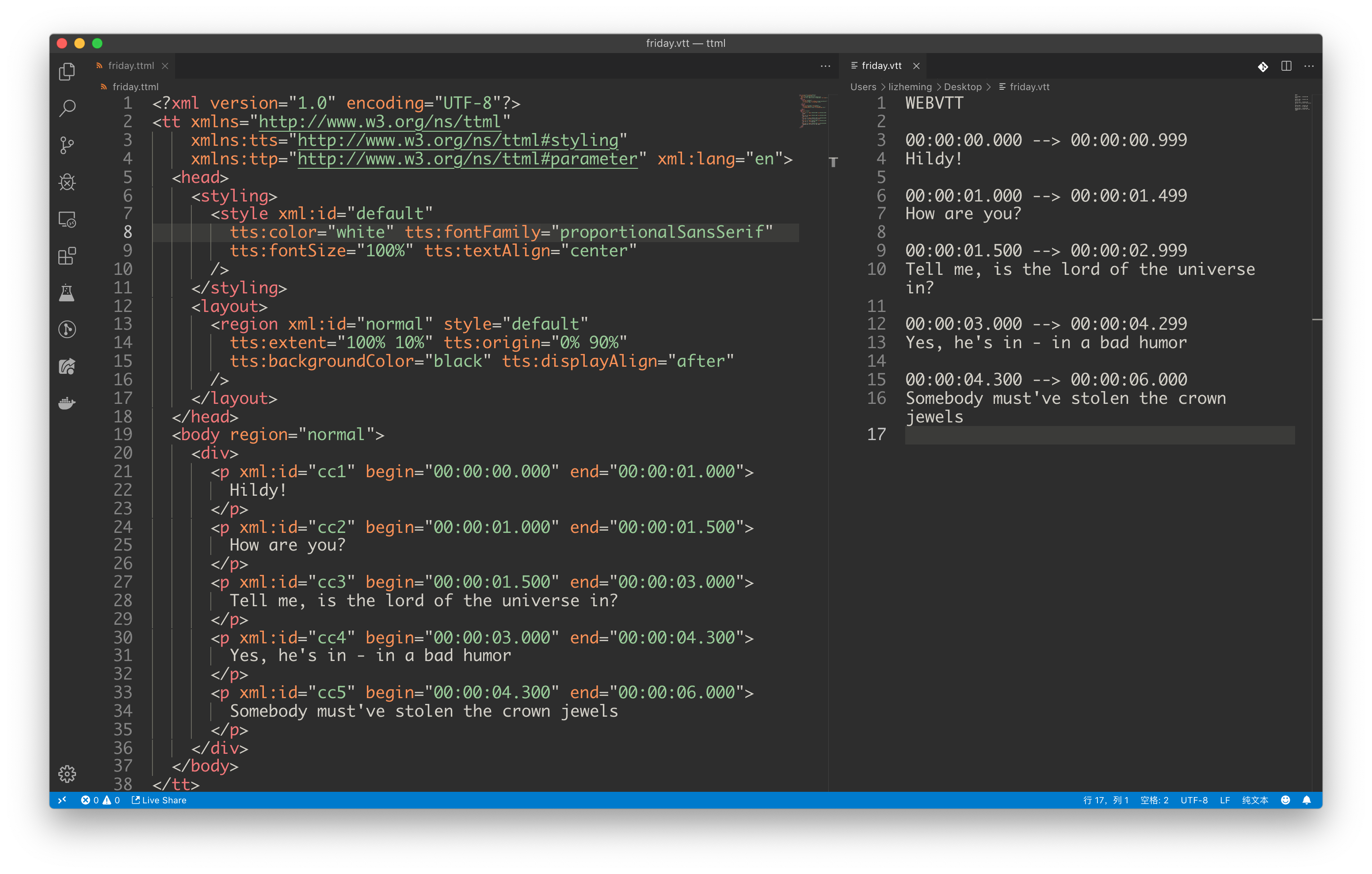Click the <p> line with xml:id cc3
Screen dimensions: 1372x874
[x=482, y=582]
